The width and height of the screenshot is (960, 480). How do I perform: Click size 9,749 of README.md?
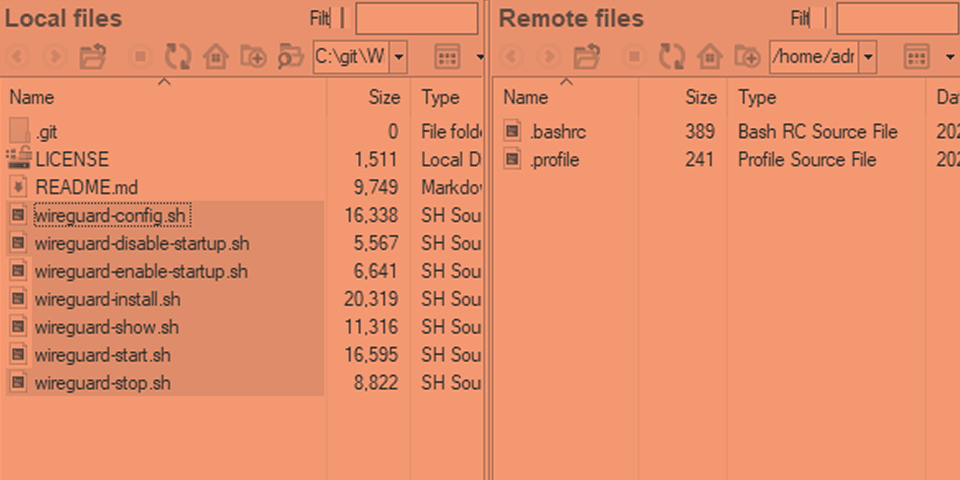click(x=376, y=187)
